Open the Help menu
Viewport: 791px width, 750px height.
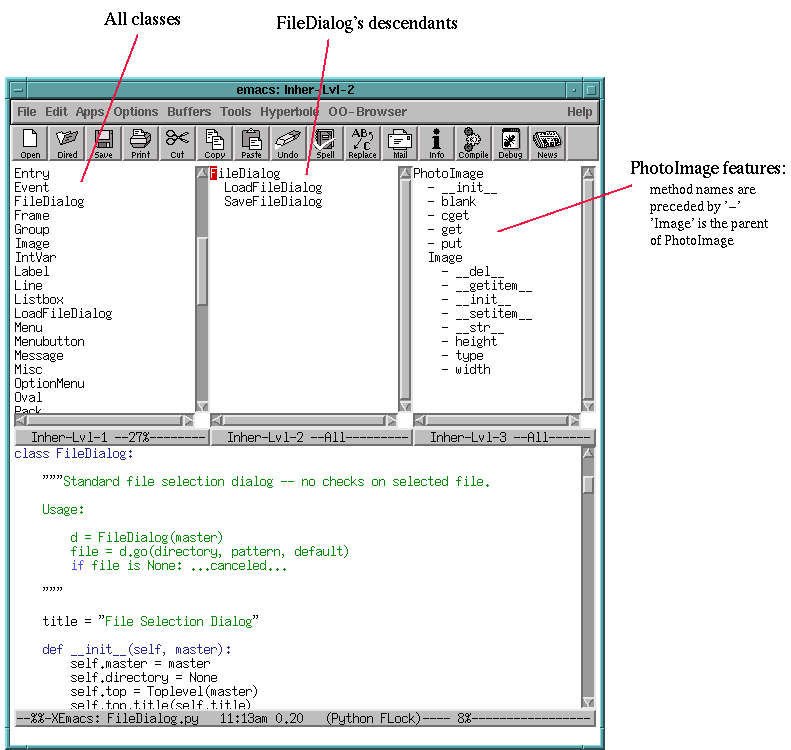tap(579, 112)
